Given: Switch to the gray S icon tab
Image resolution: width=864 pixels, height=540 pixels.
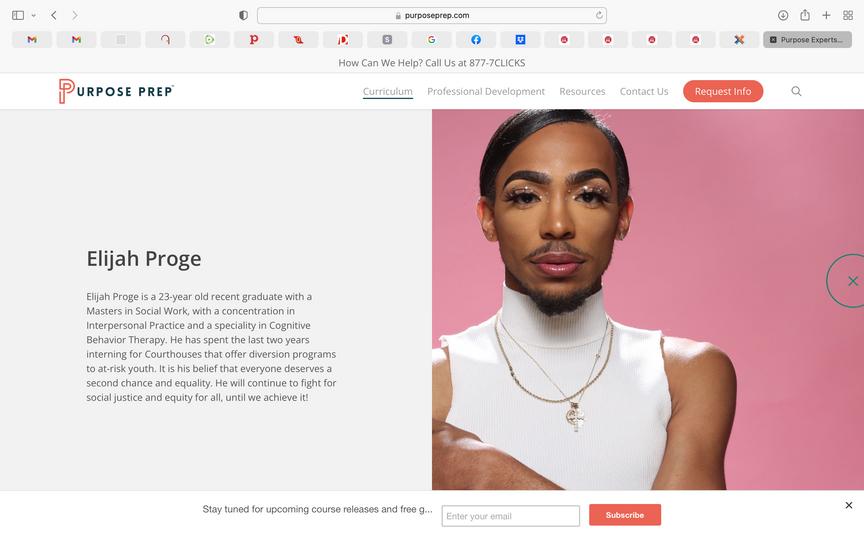Looking at the screenshot, I should [x=387, y=40].
